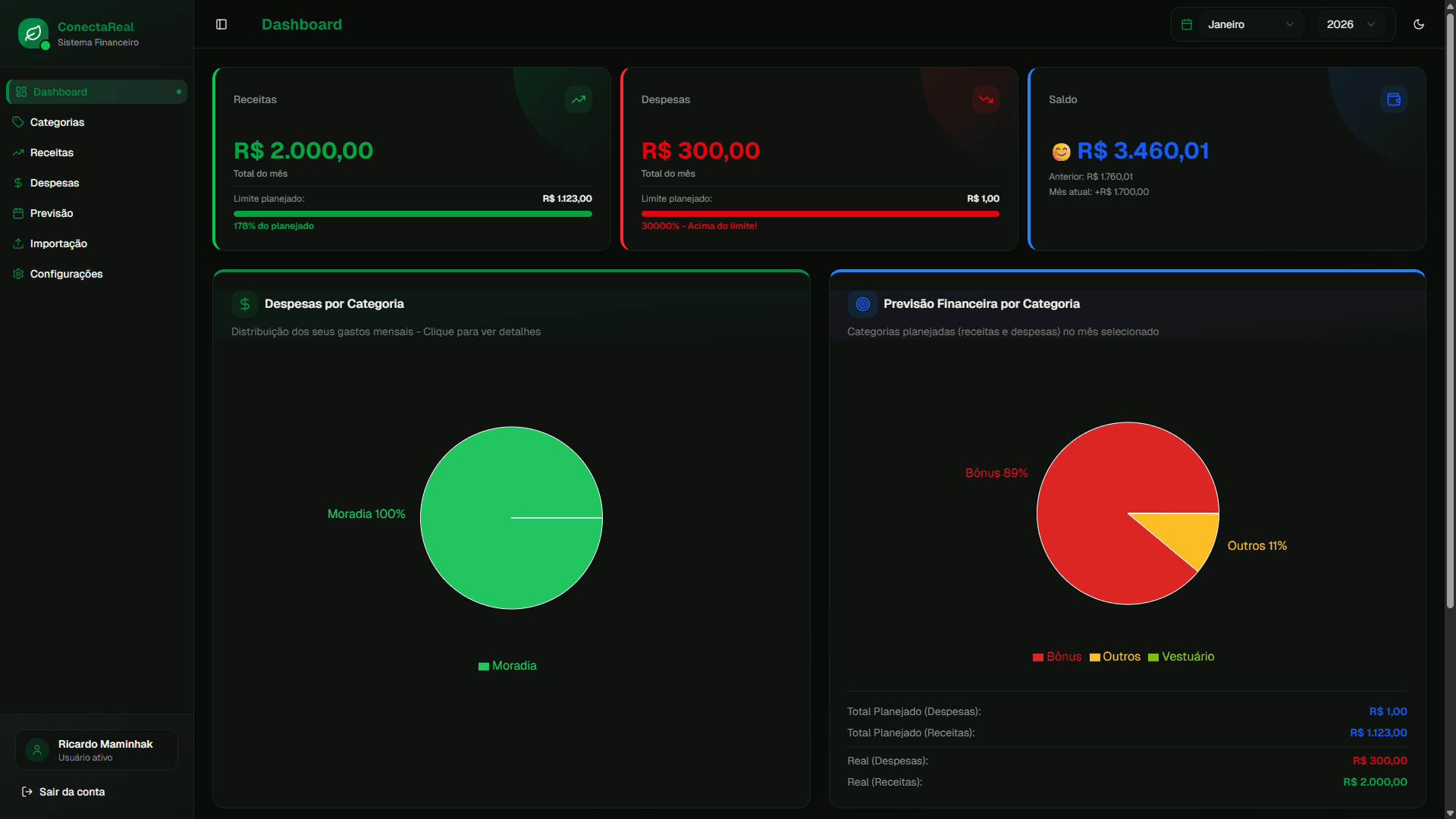1456x819 pixels.
Task: Click the R$ 300,00 Despesas total
Action: point(701,151)
